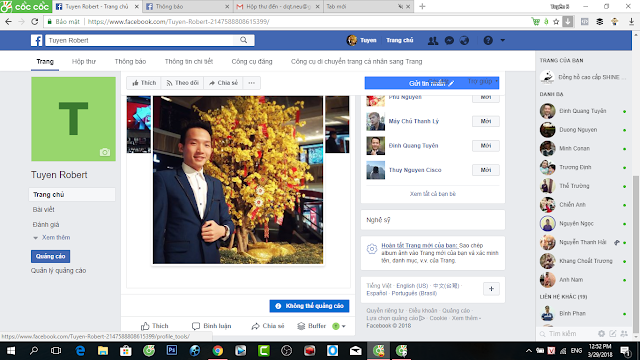
Task: Open Đánh giá in left sidebar
Action: (x=46, y=224)
